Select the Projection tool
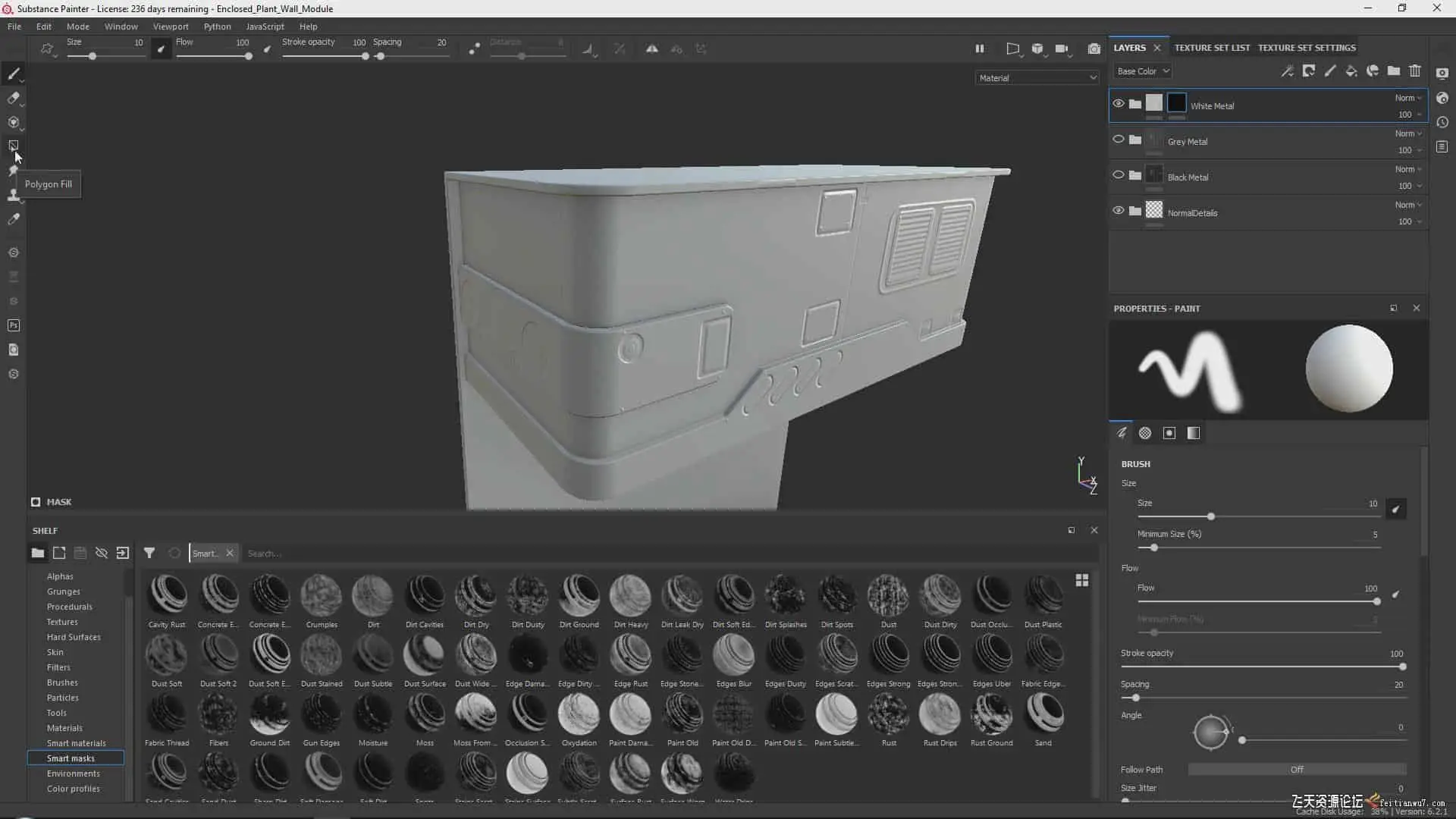The width and height of the screenshot is (1456, 819). [x=13, y=122]
